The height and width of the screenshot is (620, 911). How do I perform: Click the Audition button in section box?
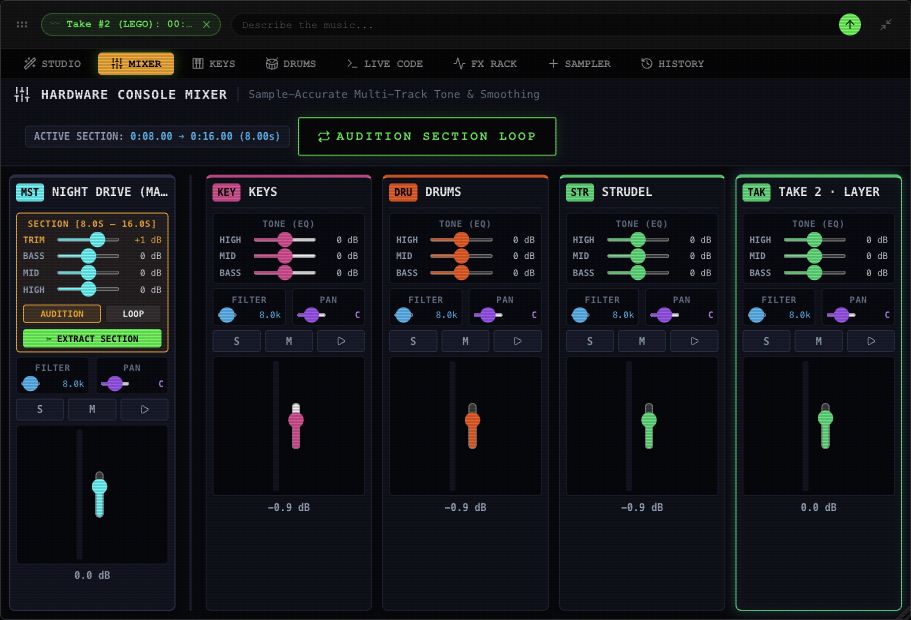[x=62, y=314]
